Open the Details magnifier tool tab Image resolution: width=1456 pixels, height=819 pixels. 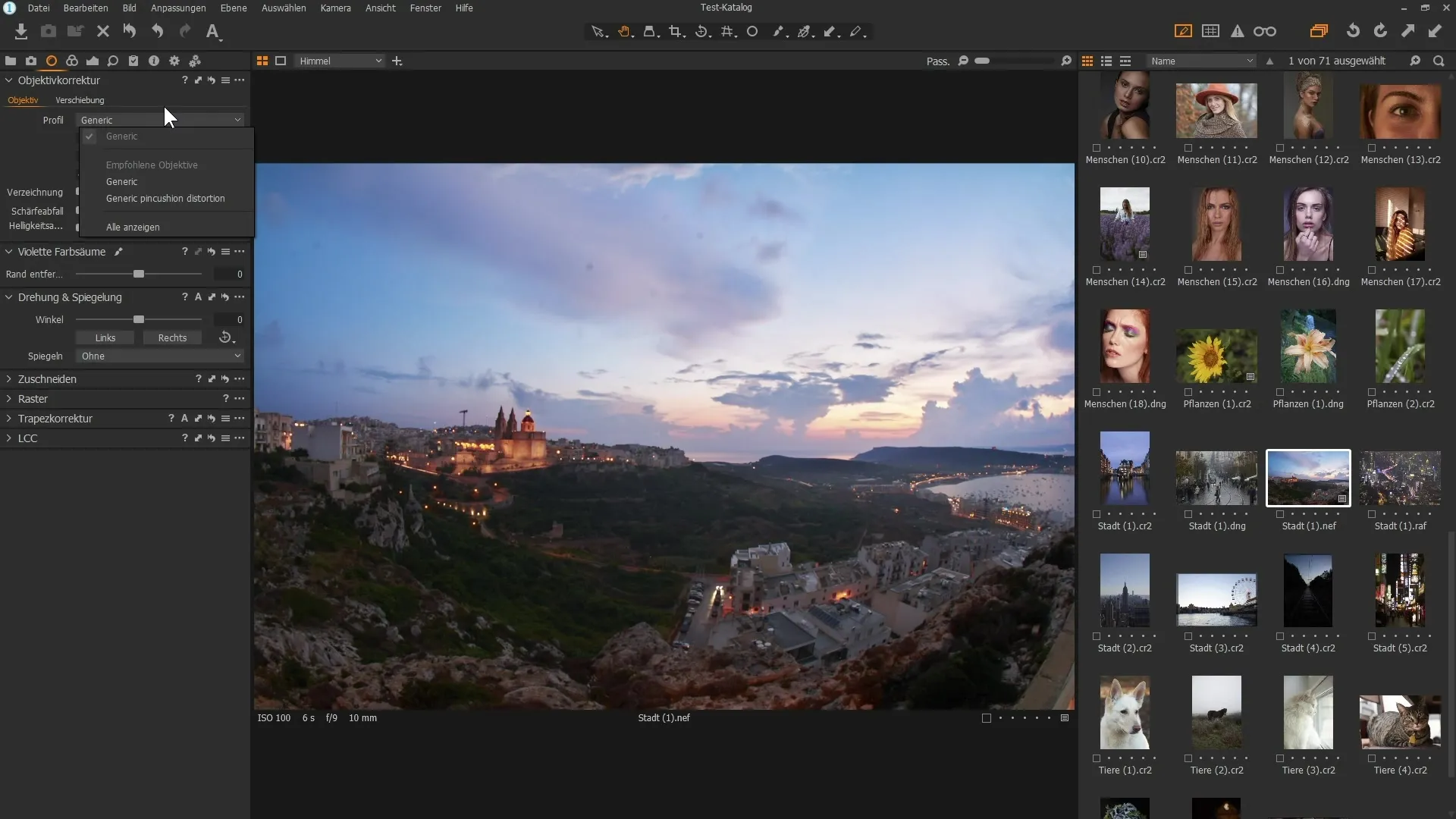coord(113,61)
